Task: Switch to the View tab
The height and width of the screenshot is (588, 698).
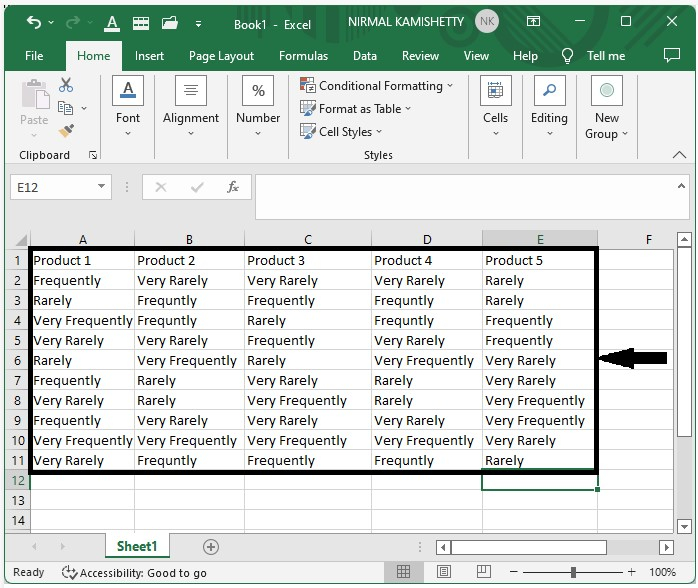Action: click(476, 56)
